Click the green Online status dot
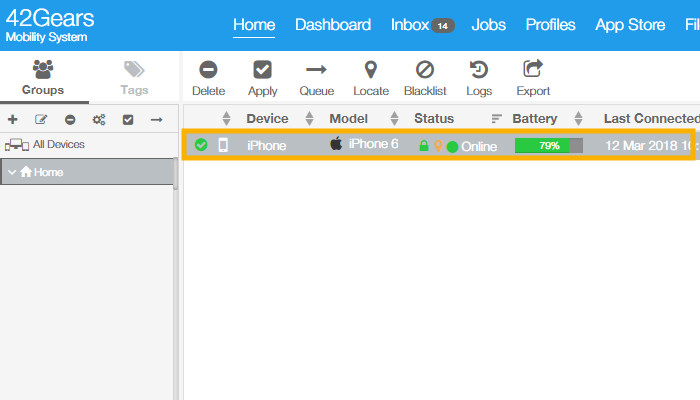Viewport: 700px width, 400px height. point(452,146)
